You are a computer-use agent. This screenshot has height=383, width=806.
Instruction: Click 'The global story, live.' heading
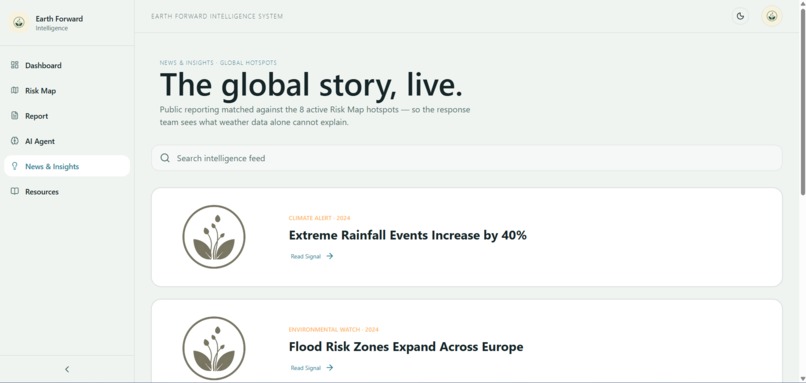click(x=312, y=85)
